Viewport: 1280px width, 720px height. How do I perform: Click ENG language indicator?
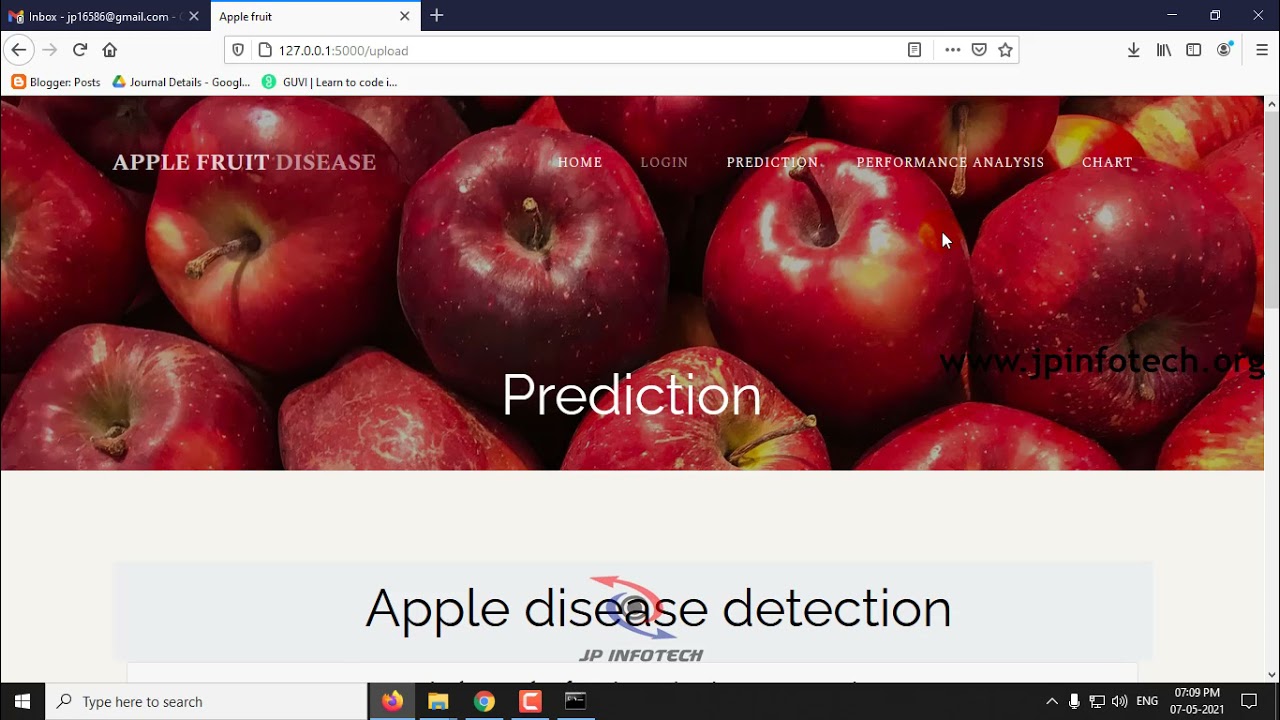pyautogui.click(x=1147, y=701)
